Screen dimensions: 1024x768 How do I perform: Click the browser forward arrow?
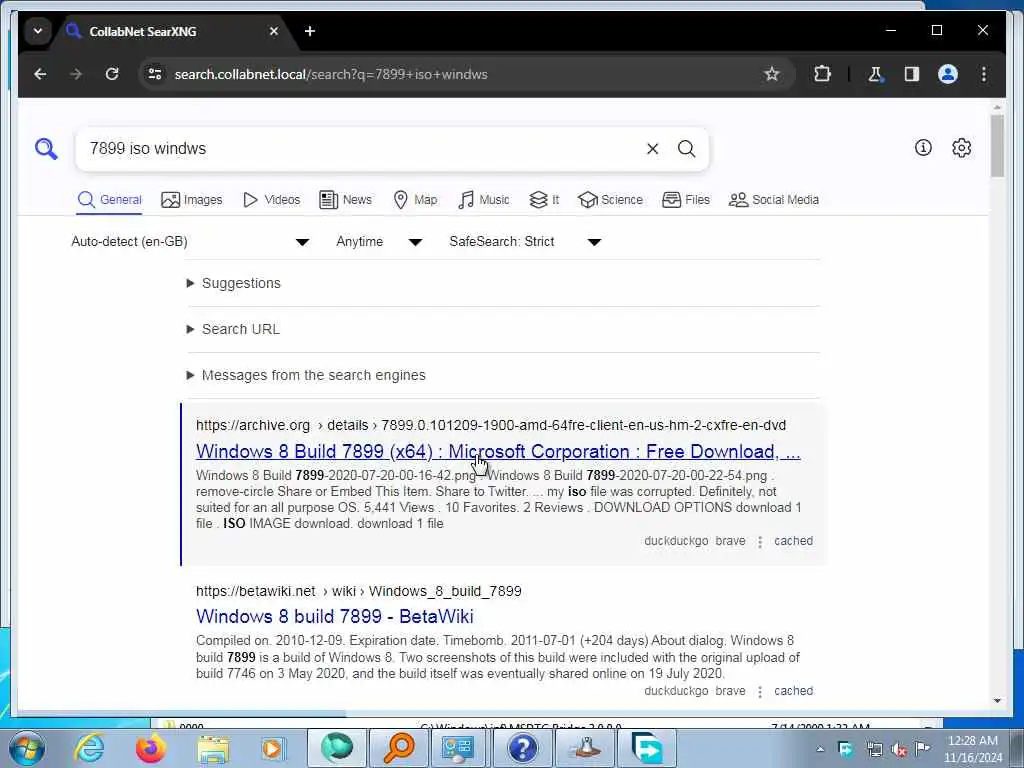(76, 74)
